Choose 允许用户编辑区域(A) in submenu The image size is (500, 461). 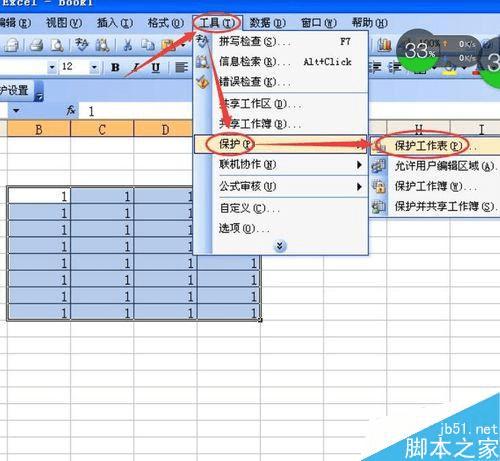pos(435,166)
